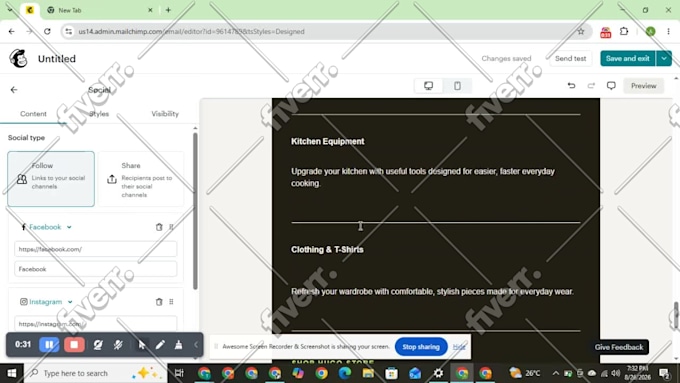Choose the Share social type

tap(141, 179)
